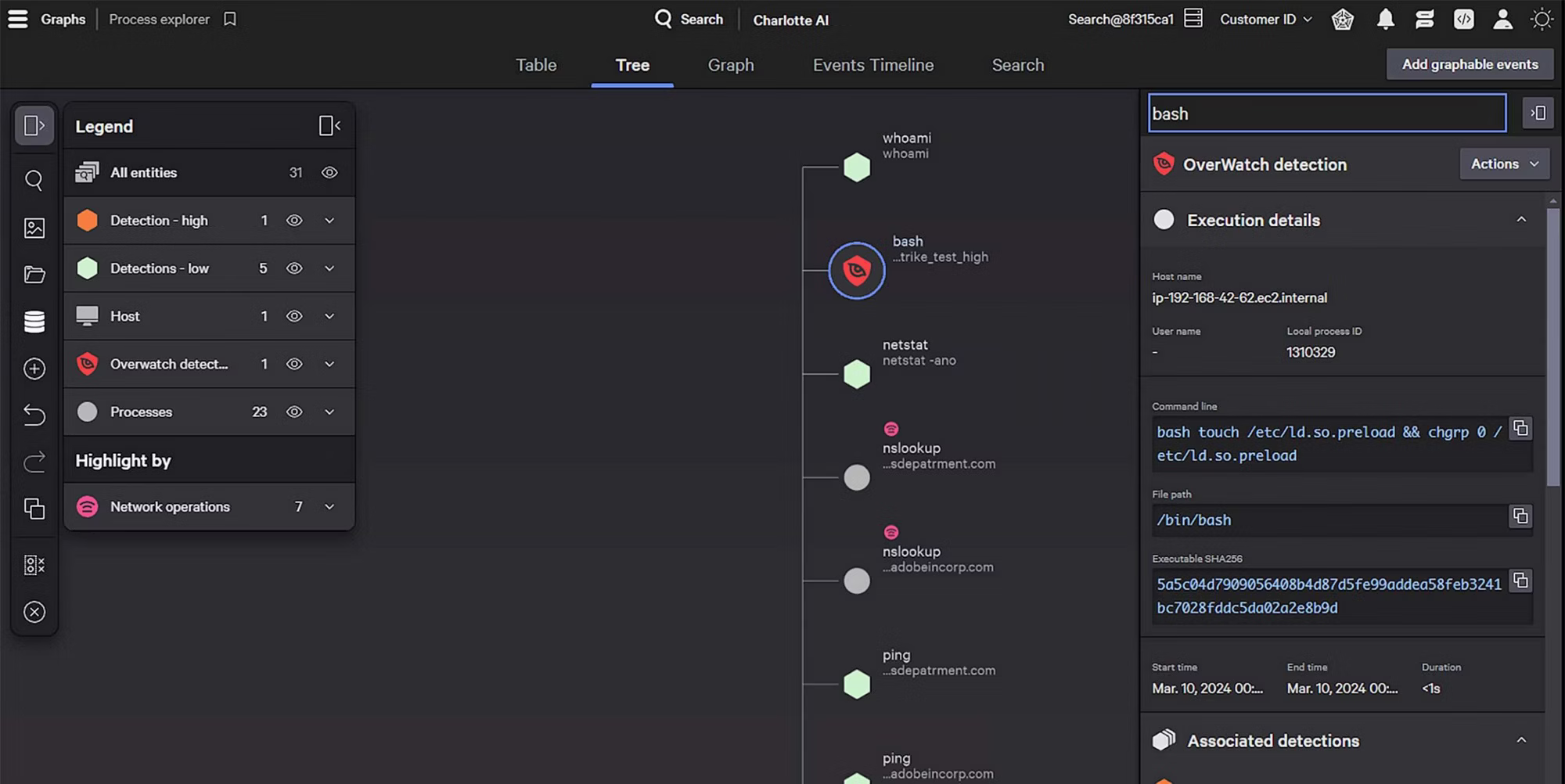The width and height of the screenshot is (1565, 784).
Task: Open the Customer ID dropdown
Action: (1265, 20)
